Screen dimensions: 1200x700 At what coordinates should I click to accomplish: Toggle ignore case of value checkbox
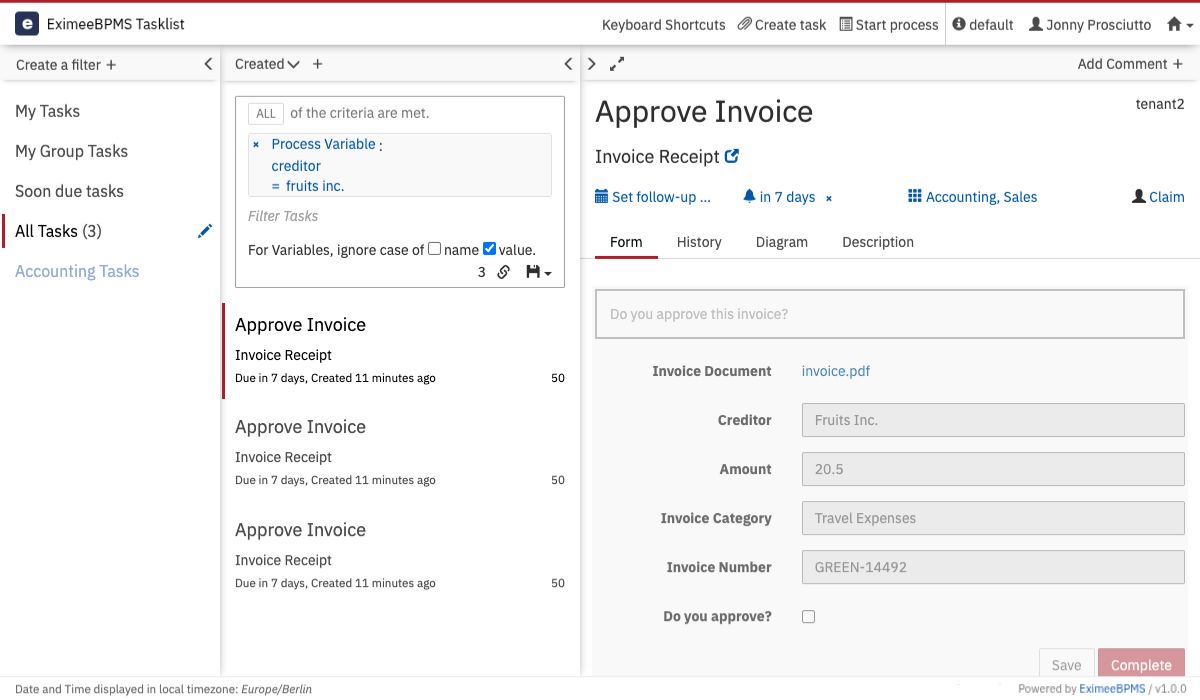click(489, 249)
